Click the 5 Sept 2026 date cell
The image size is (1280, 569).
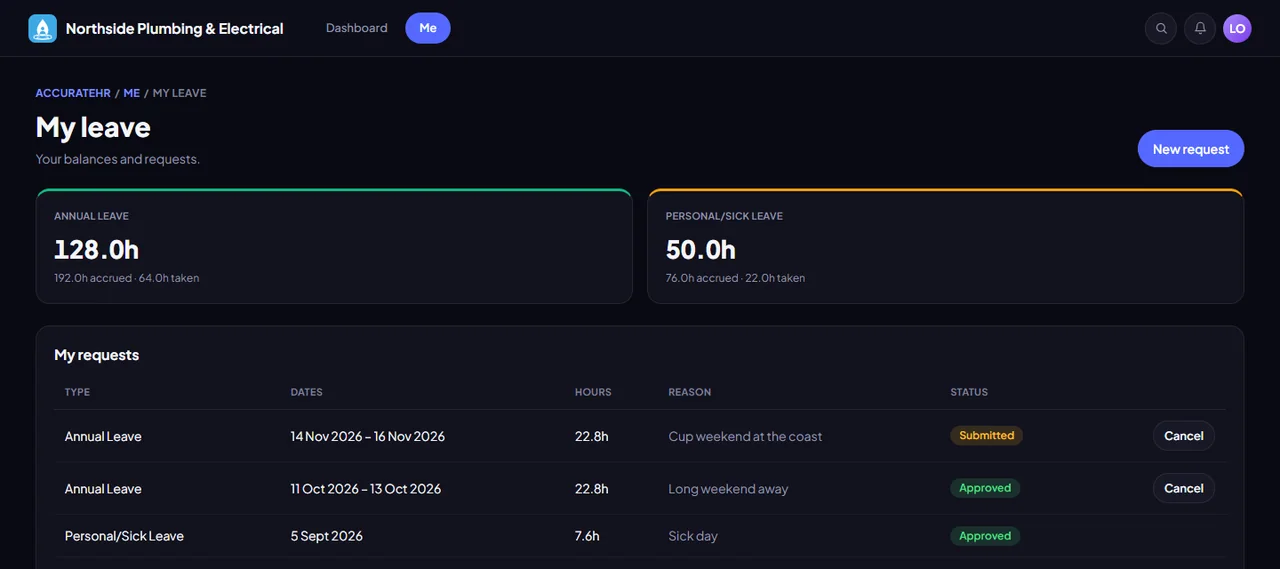(327, 536)
